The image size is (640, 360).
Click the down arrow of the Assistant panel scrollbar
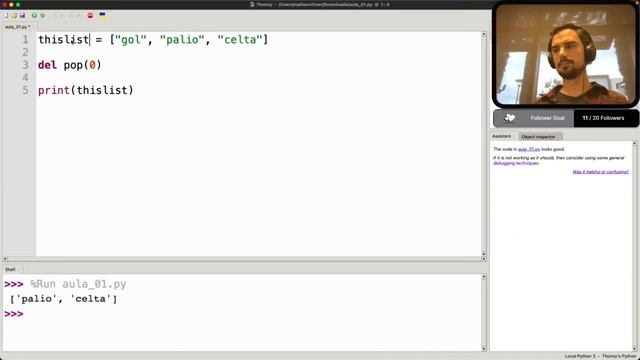[x=634, y=349]
